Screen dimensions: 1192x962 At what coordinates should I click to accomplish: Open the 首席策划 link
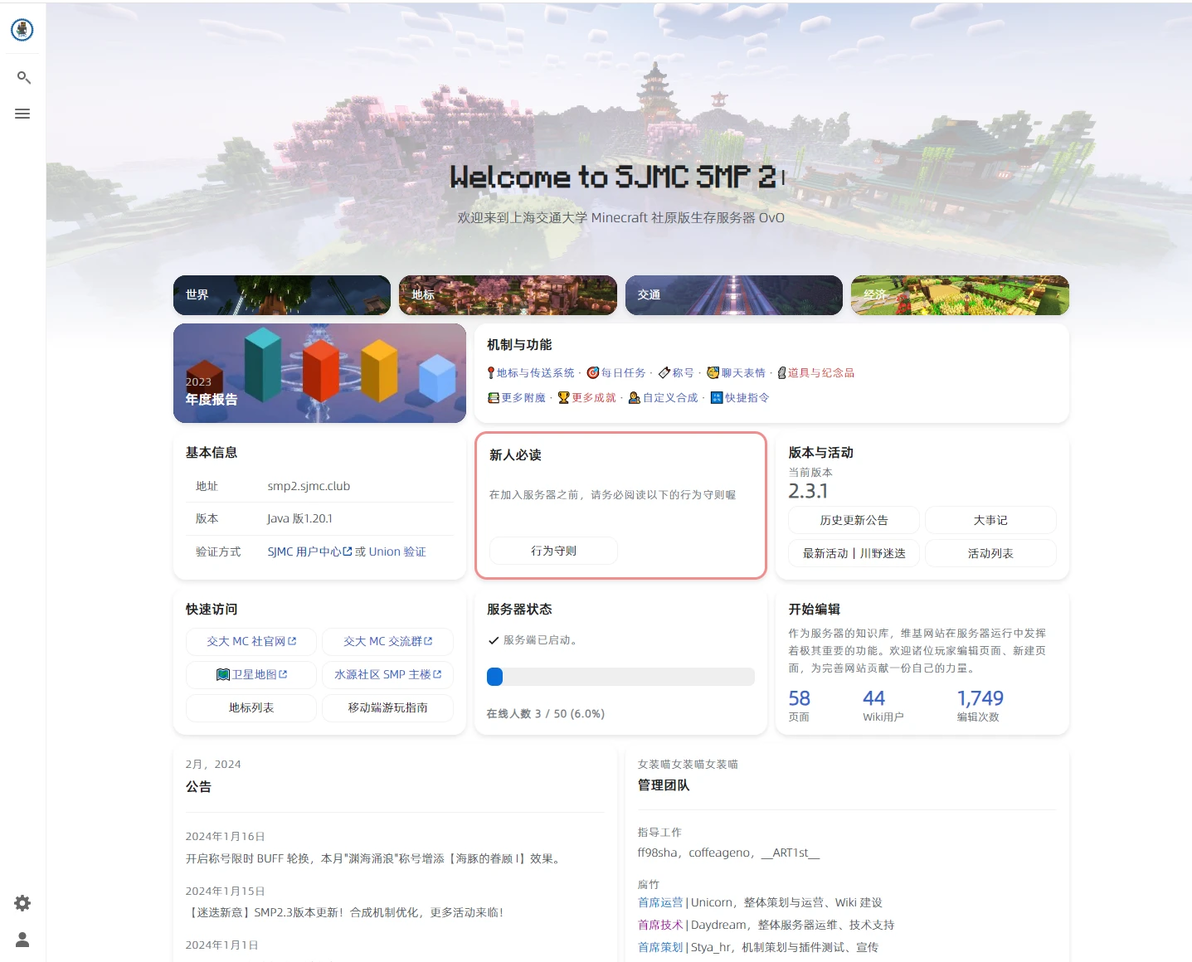pyautogui.click(x=660, y=948)
